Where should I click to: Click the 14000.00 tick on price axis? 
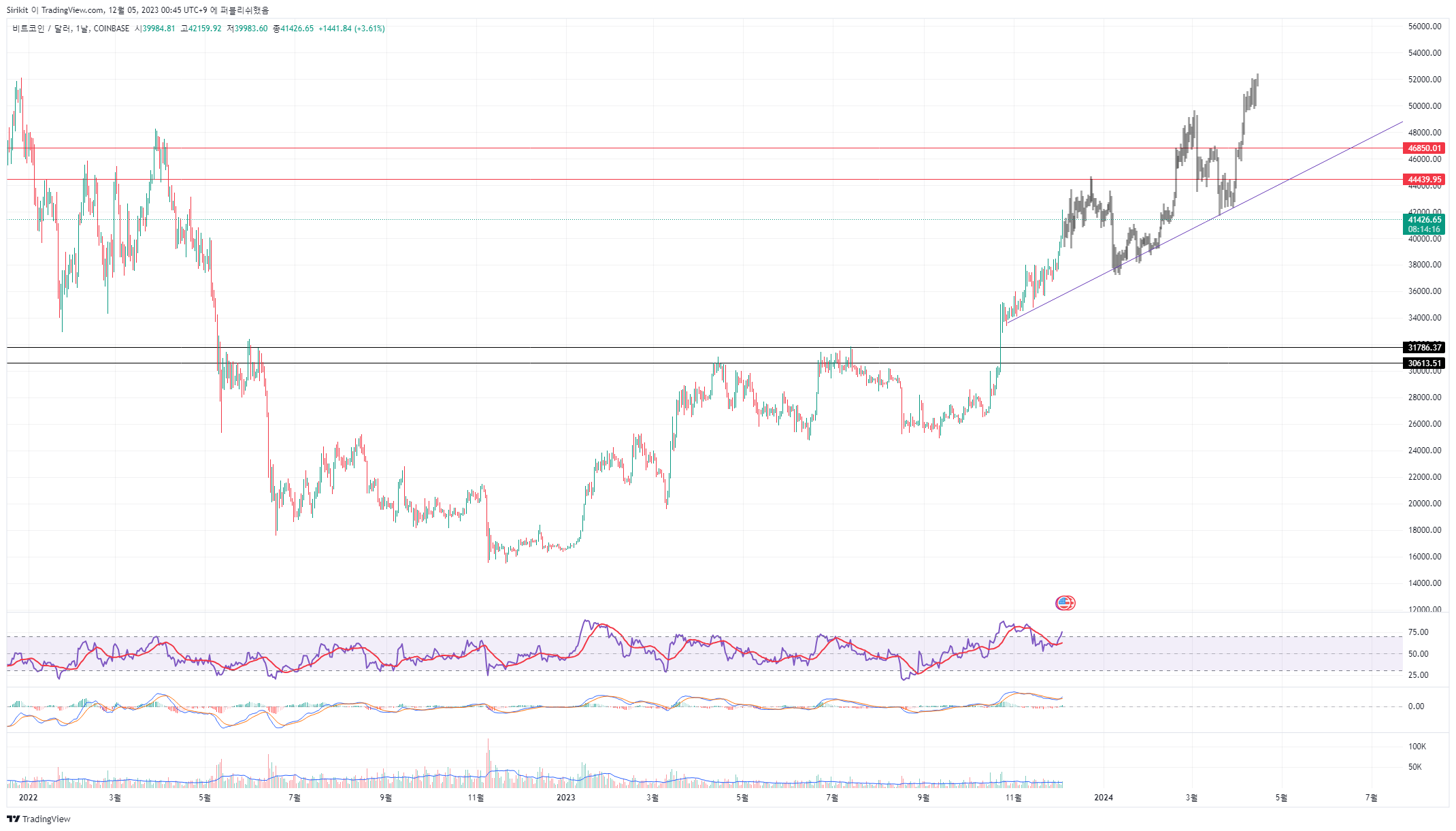coord(1425,583)
